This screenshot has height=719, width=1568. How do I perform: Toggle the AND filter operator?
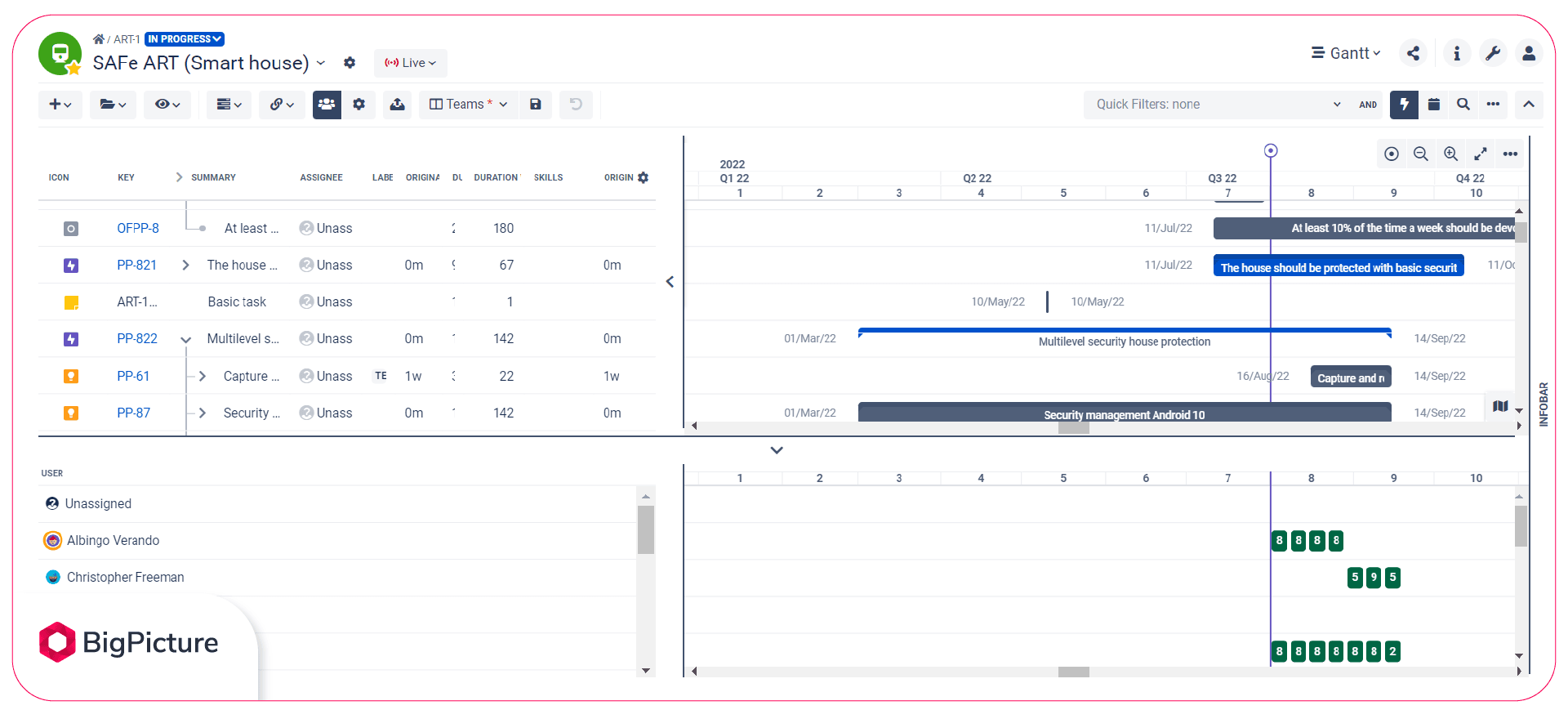pyautogui.click(x=1368, y=105)
